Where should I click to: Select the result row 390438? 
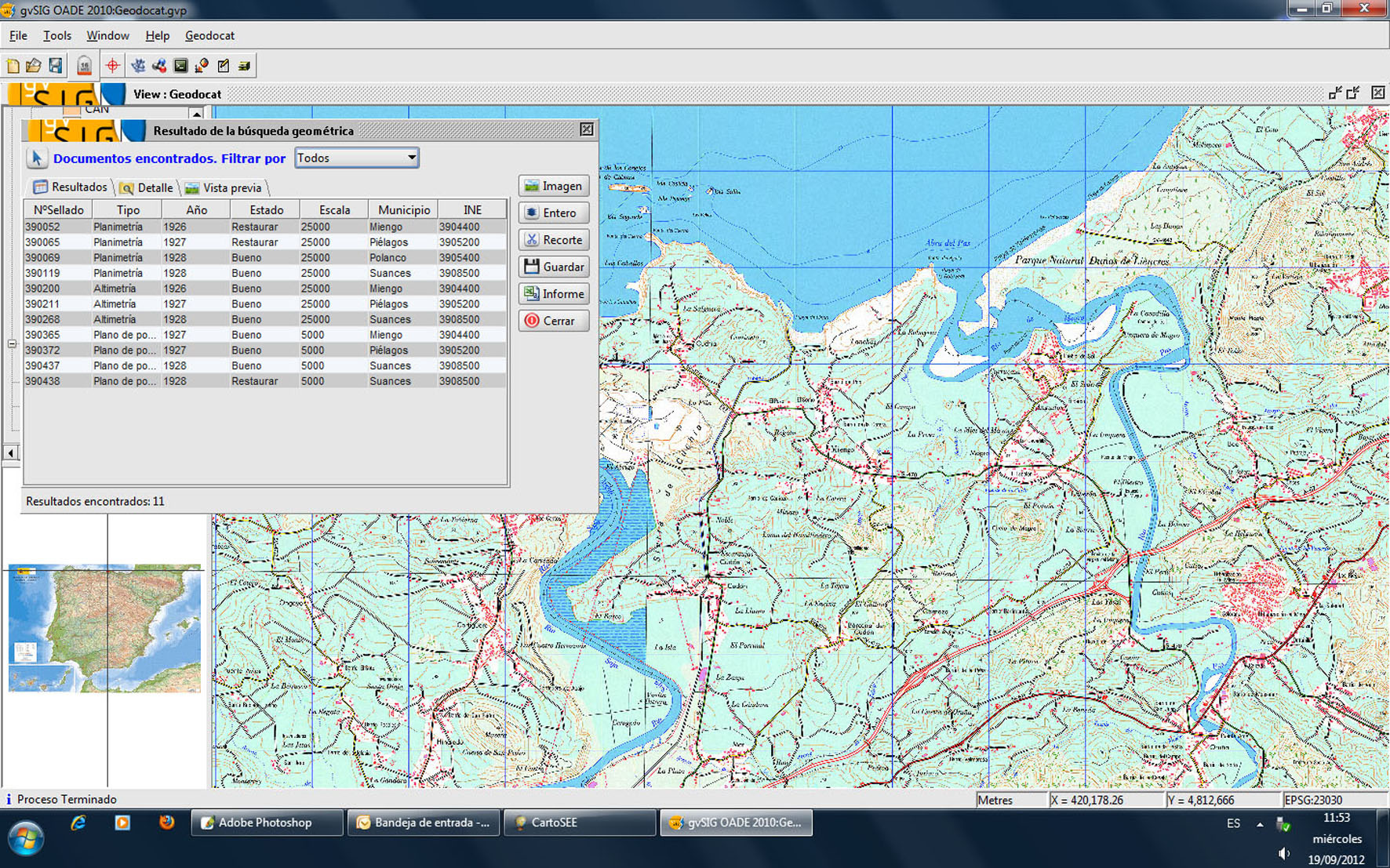(x=265, y=381)
